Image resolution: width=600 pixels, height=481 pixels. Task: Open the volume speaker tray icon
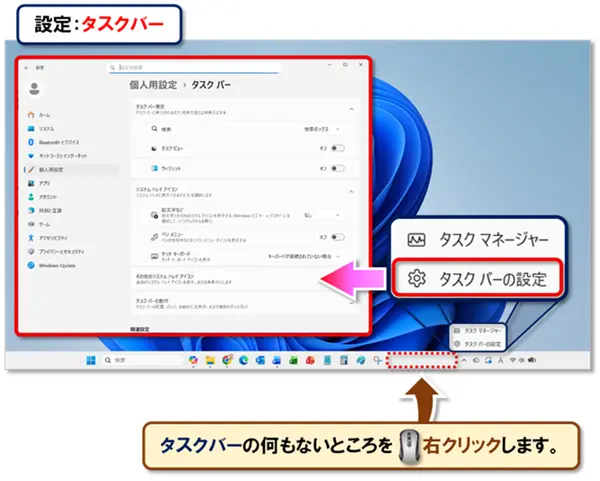pyautogui.click(x=522, y=360)
